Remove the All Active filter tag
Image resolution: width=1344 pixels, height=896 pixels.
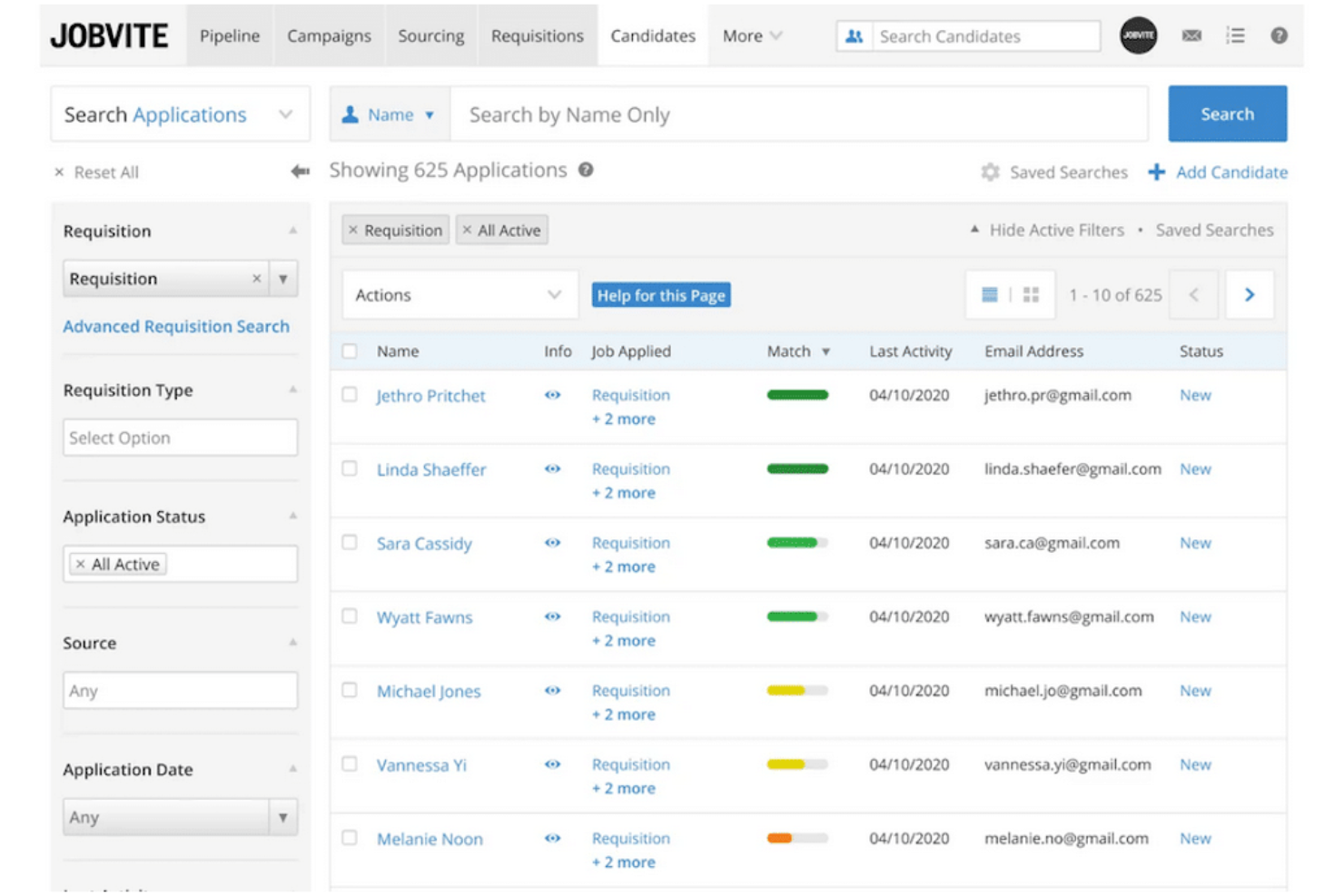pyautogui.click(x=467, y=230)
